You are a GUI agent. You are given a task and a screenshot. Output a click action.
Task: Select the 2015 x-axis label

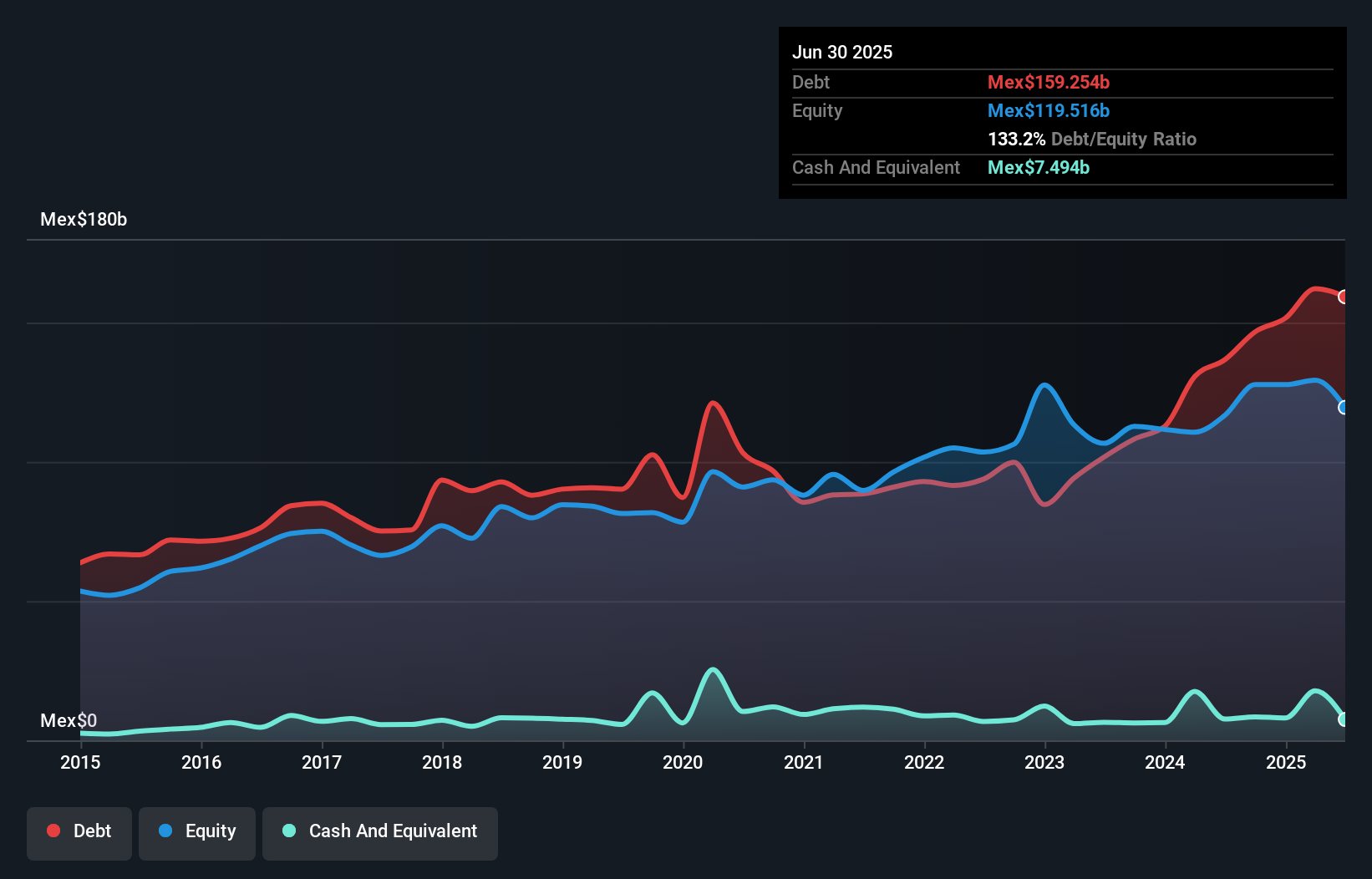tap(80, 762)
